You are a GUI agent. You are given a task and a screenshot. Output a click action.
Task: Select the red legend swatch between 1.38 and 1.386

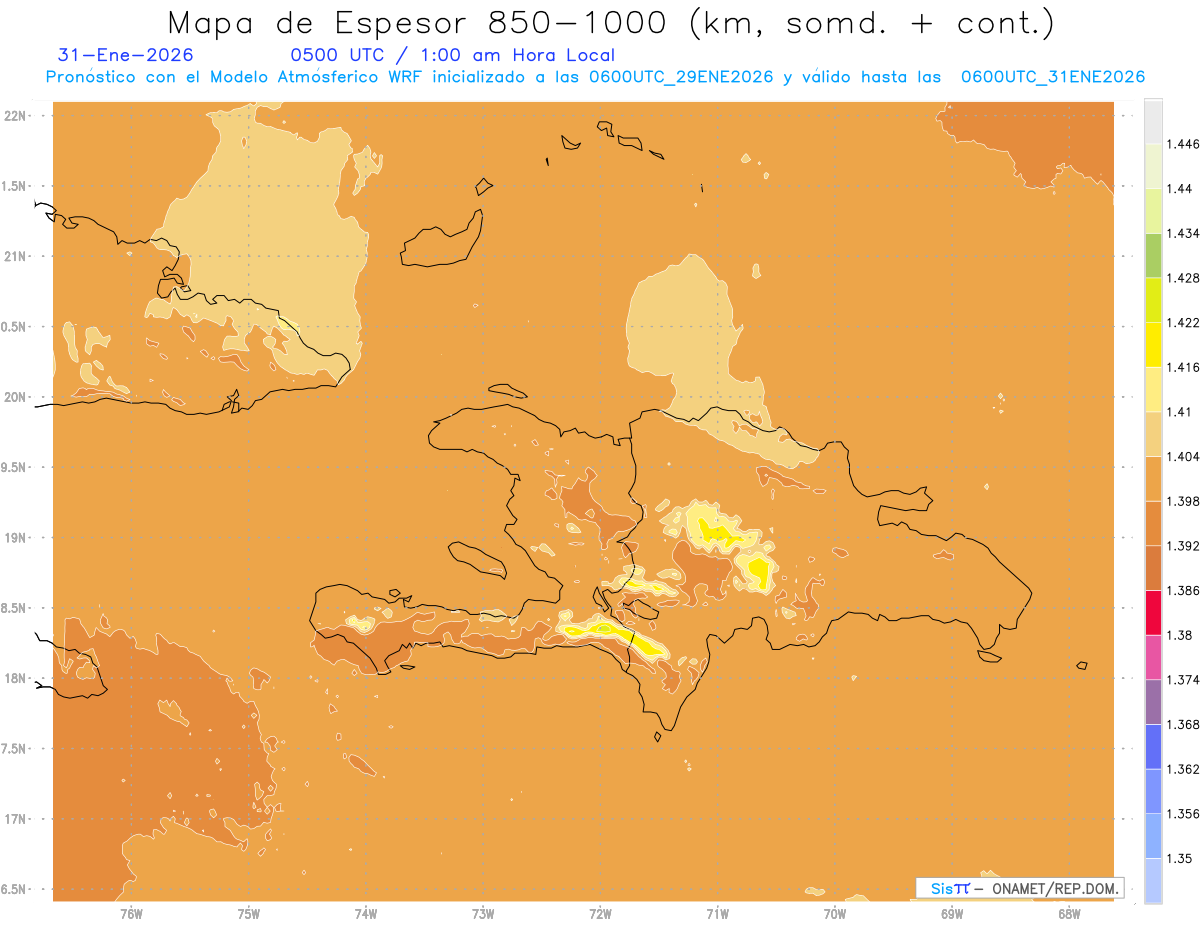(1153, 612)
